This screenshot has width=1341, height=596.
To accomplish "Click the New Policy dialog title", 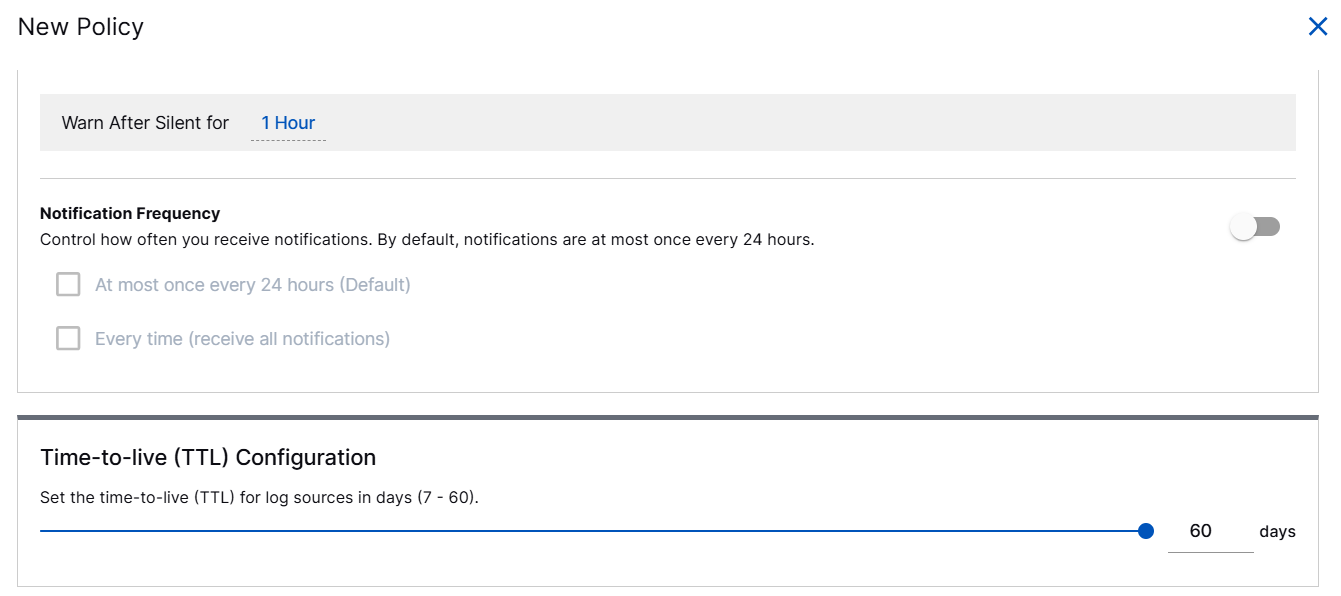I will tap(81, 27).
